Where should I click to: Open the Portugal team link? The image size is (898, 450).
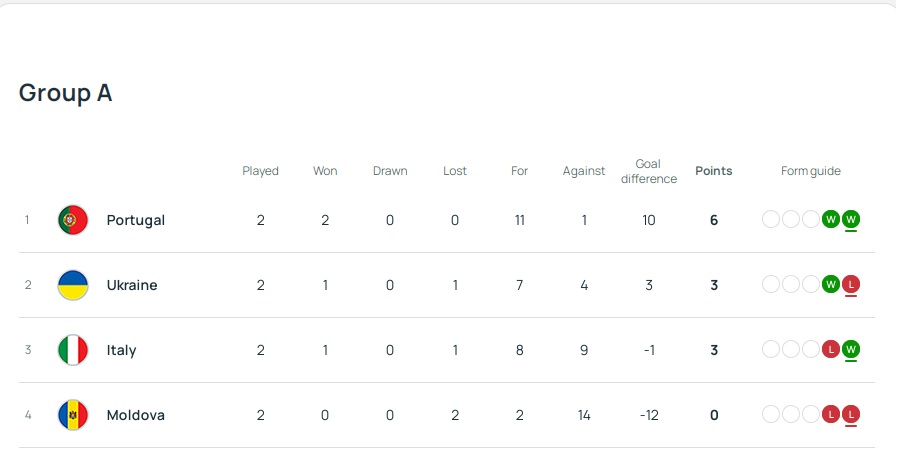point(136,220)
